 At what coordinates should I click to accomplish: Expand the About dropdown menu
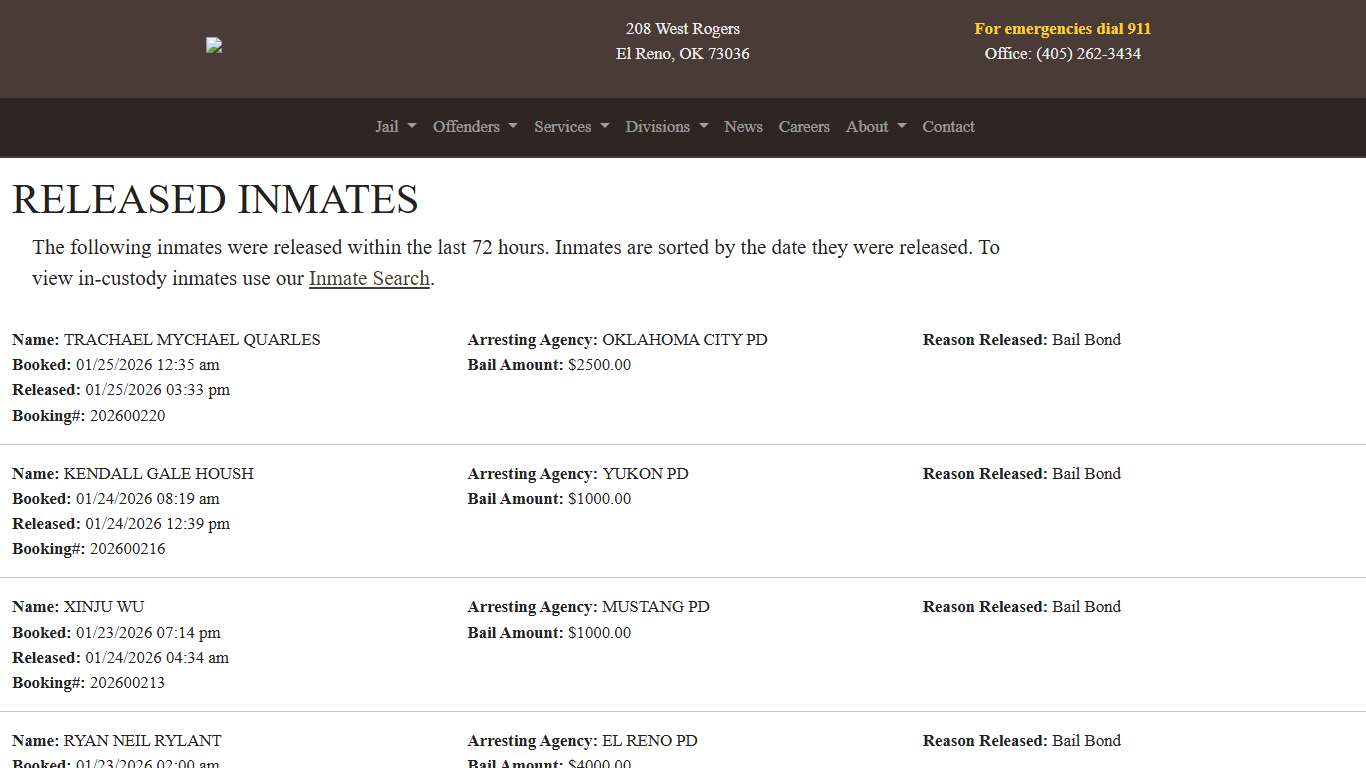pos(875,127)
